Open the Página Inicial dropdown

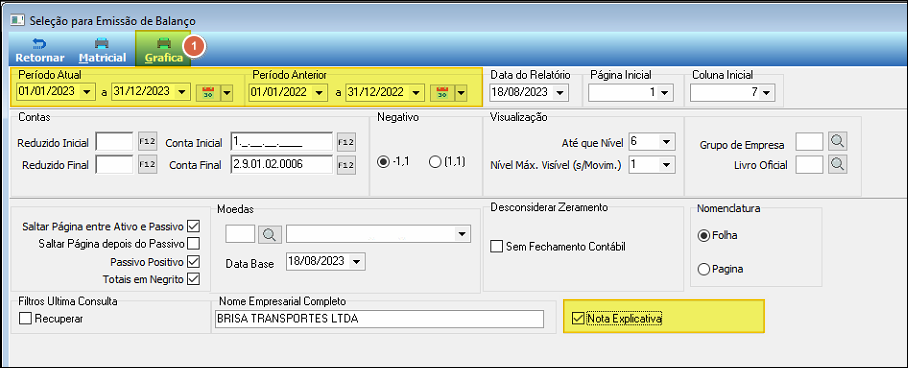coord(664,92)
